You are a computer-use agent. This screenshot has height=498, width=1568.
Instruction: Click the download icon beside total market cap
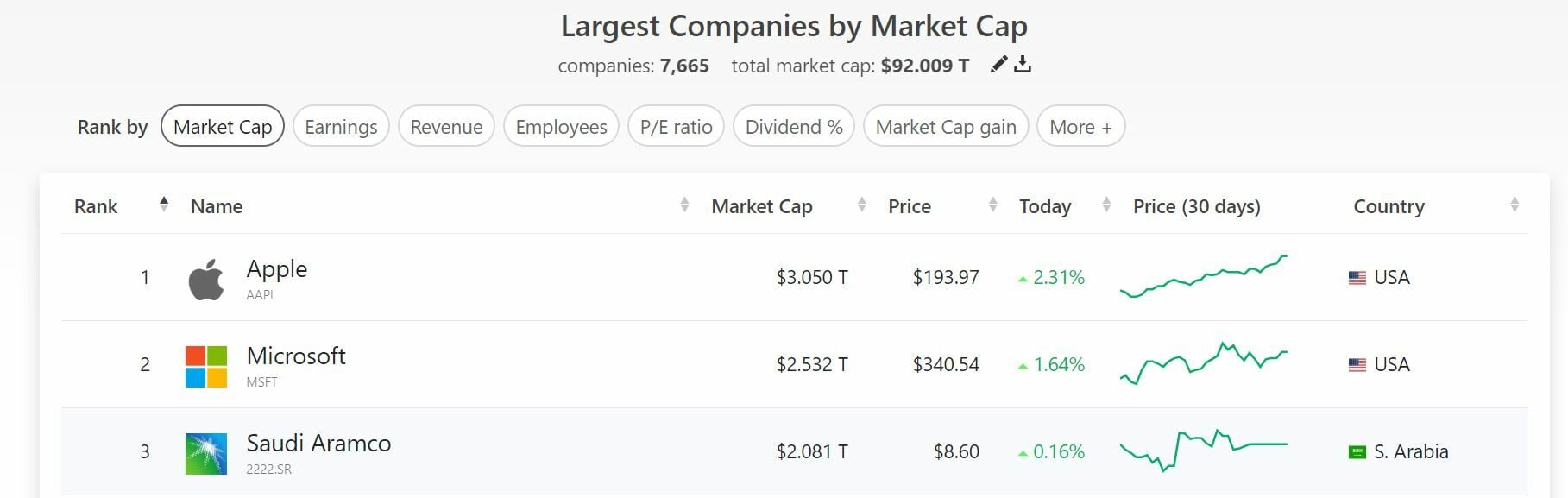[1023, 65]
